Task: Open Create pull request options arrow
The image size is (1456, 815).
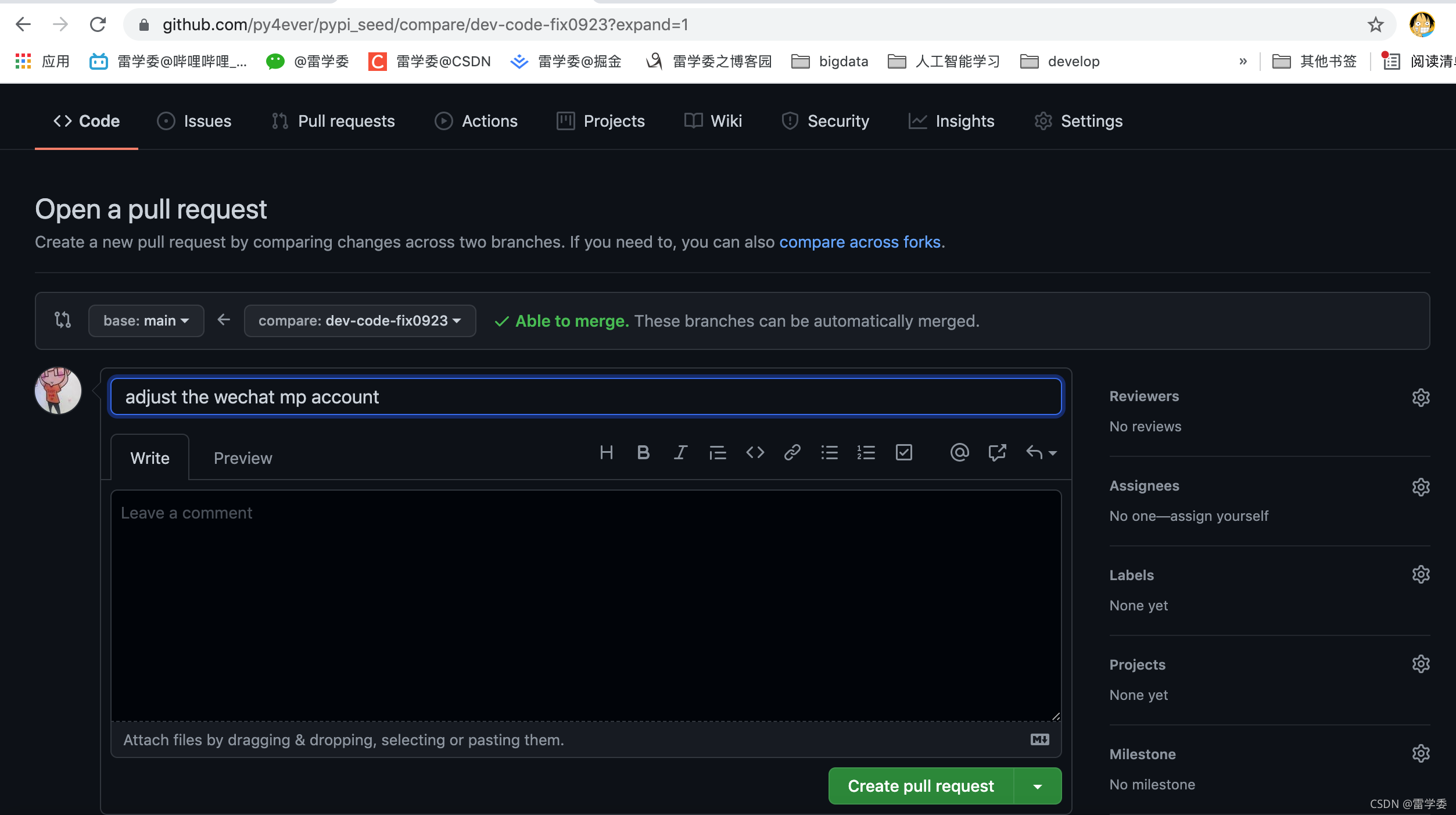Action: click(1038, 787)
